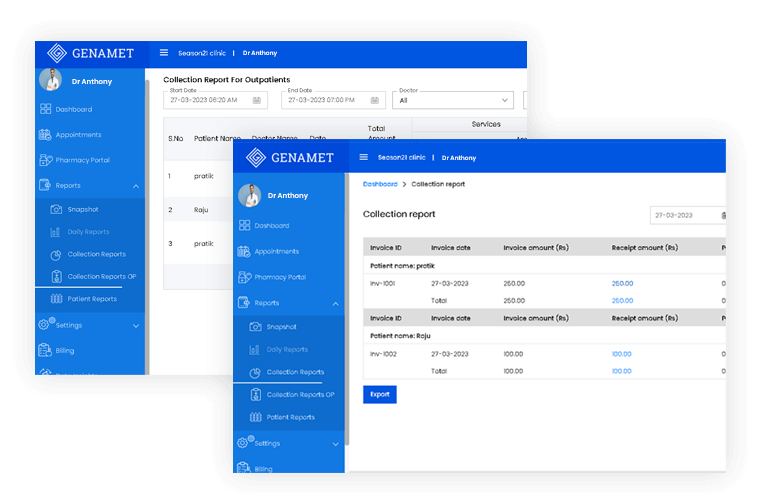761x503 pixels.
Task: Select Patient Reports in back sidebar
Action: (92, 298)
